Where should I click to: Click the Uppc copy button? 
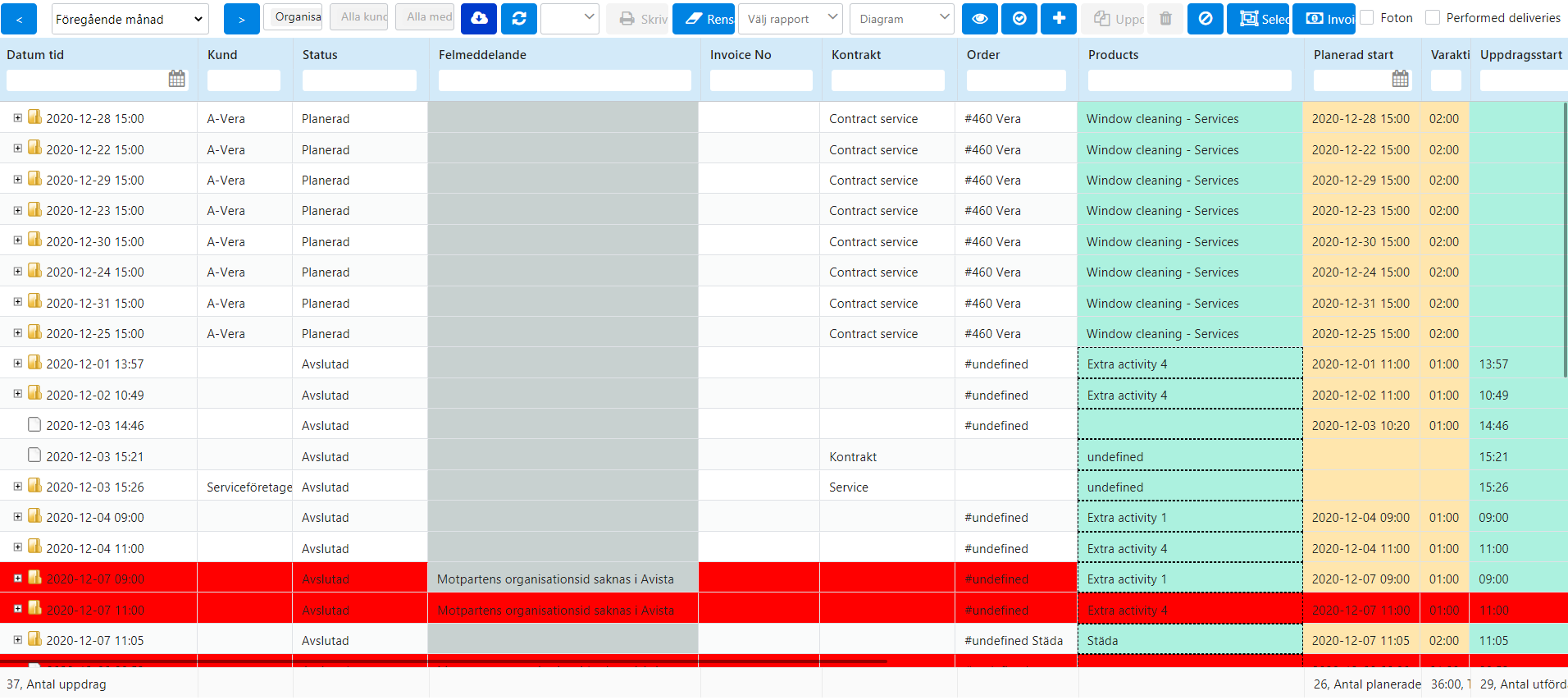[x=1113, y=18]
